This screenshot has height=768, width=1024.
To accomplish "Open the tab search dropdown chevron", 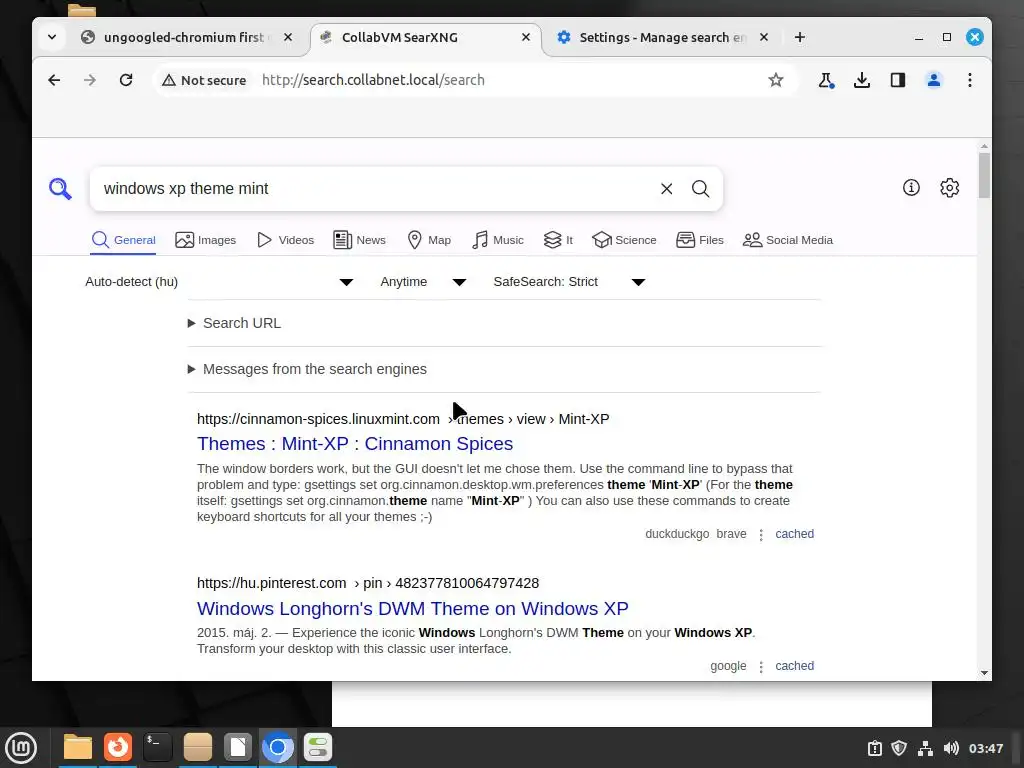I will [x=52, y=37].
